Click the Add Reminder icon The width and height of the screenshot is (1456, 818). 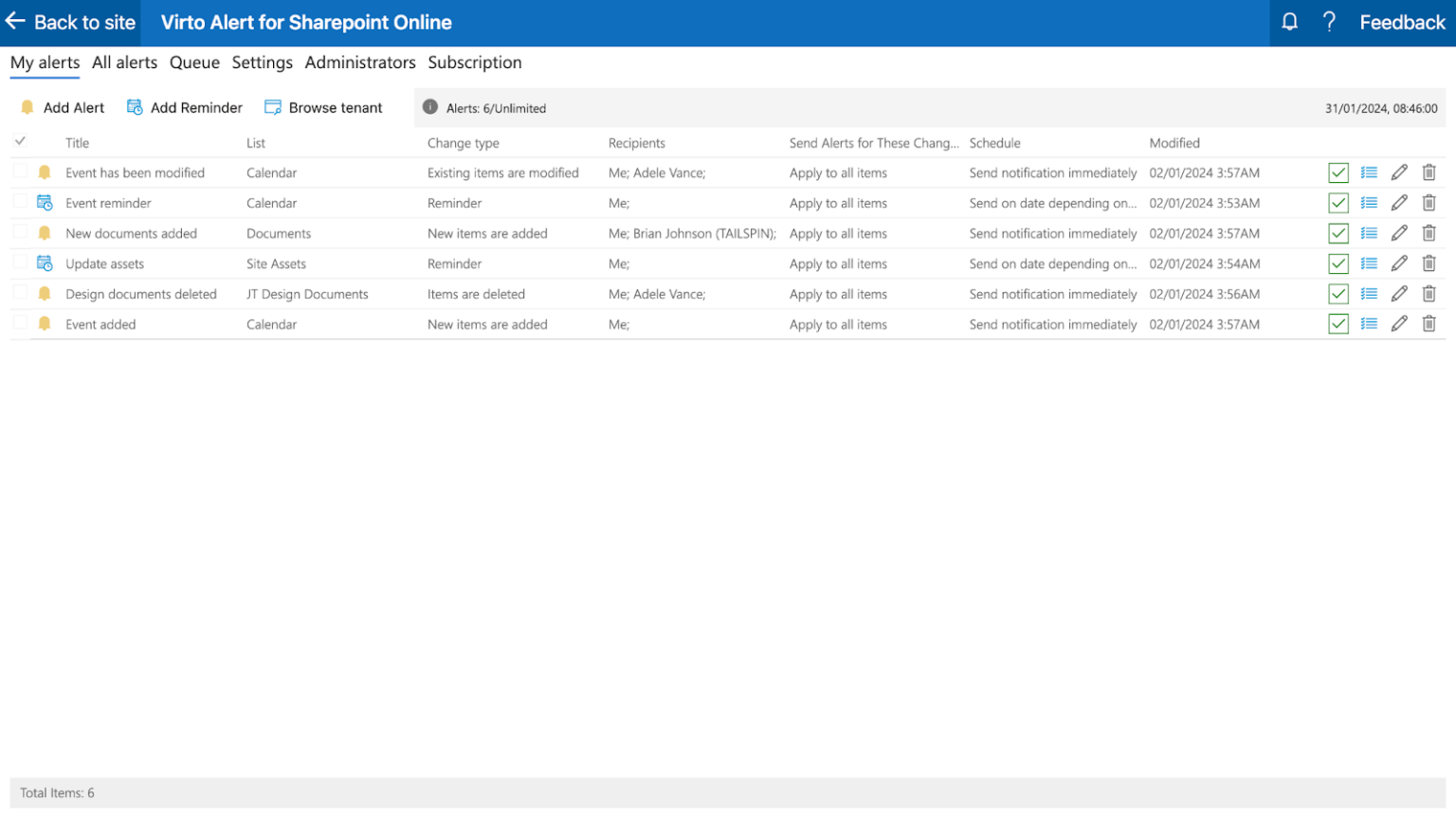point(135,107)
